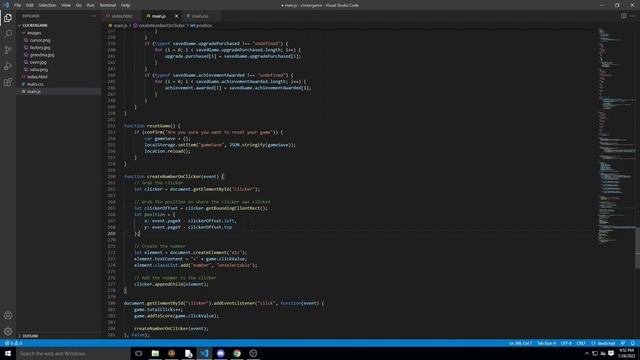Switch to the main.css editor tab
Image resolution: width=640 pixels, height=360 pixels.
click(x=200, y=16)
